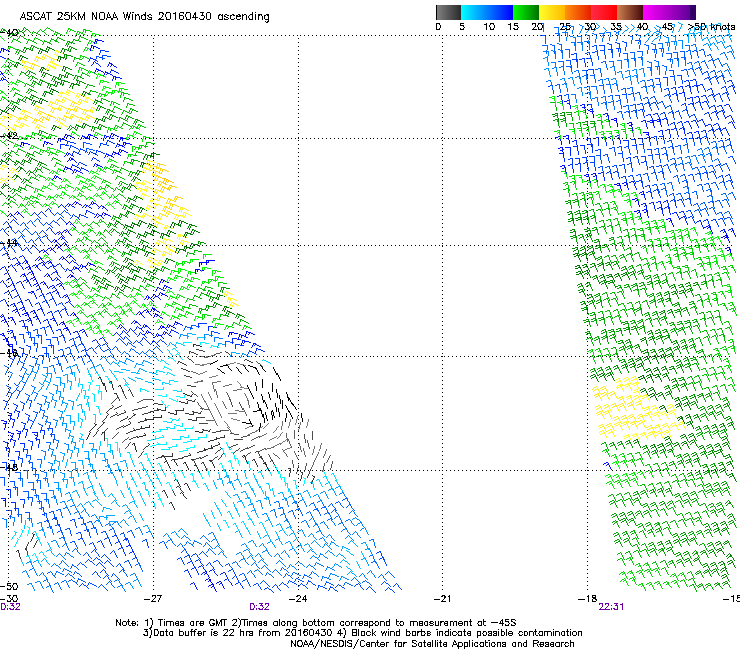Viewport: 740px width, 650px height.
Task: Click the 0:32 time label below -30
Action: [x=10, y=607]
